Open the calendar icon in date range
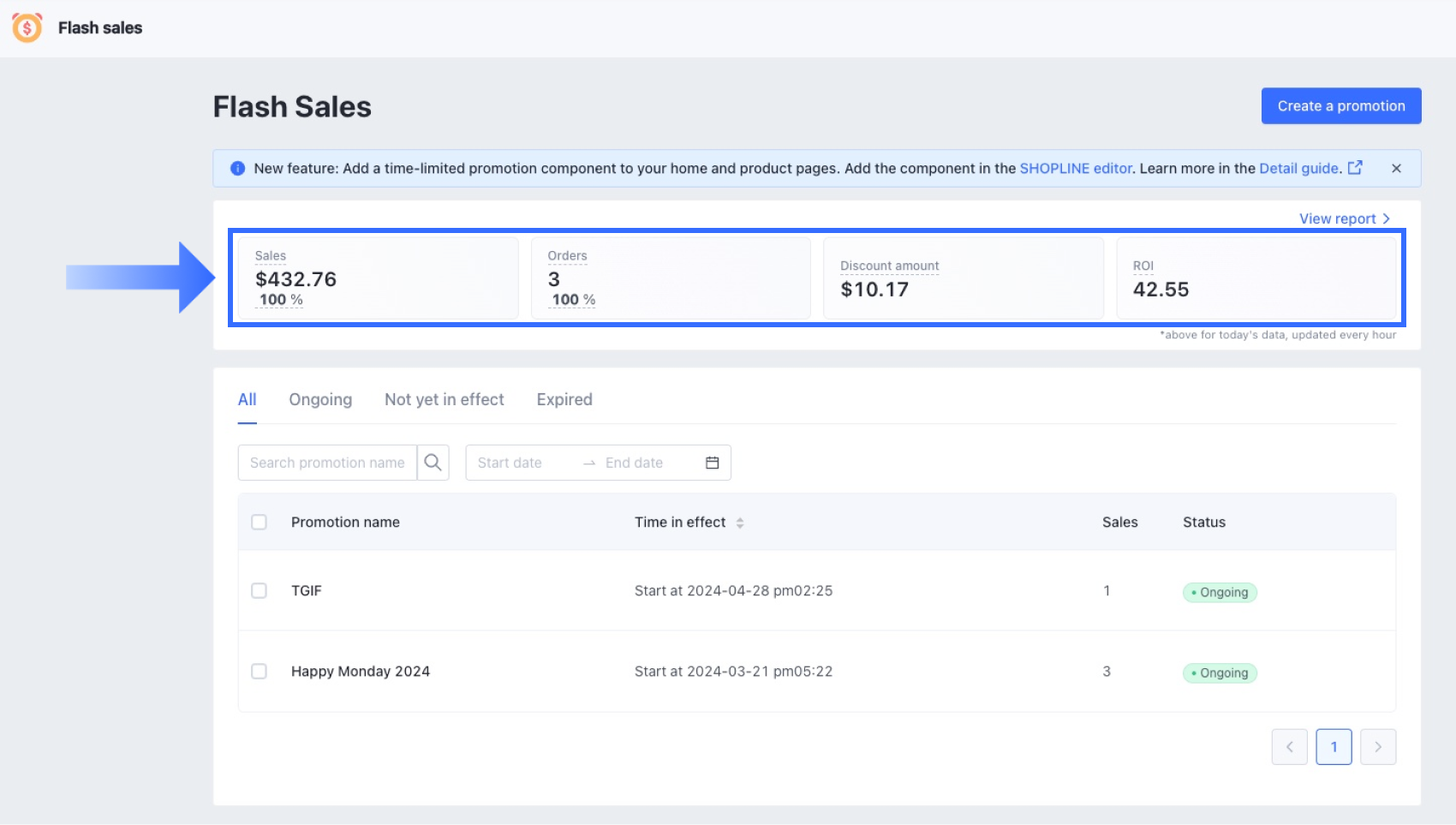This screenshot has height=825, width=1456. (x=712, y=463)
